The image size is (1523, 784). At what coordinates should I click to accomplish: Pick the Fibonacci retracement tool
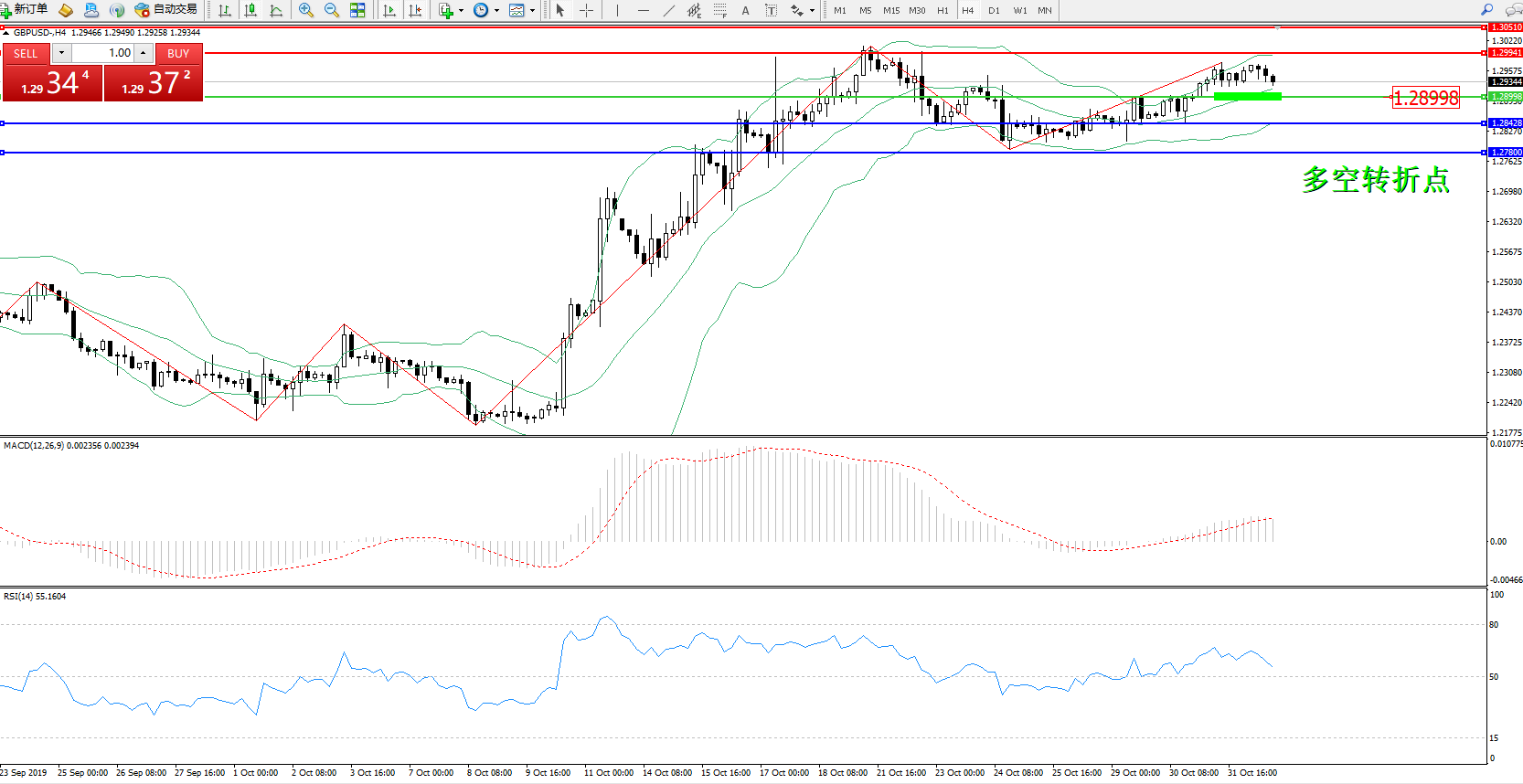point(720,10)
